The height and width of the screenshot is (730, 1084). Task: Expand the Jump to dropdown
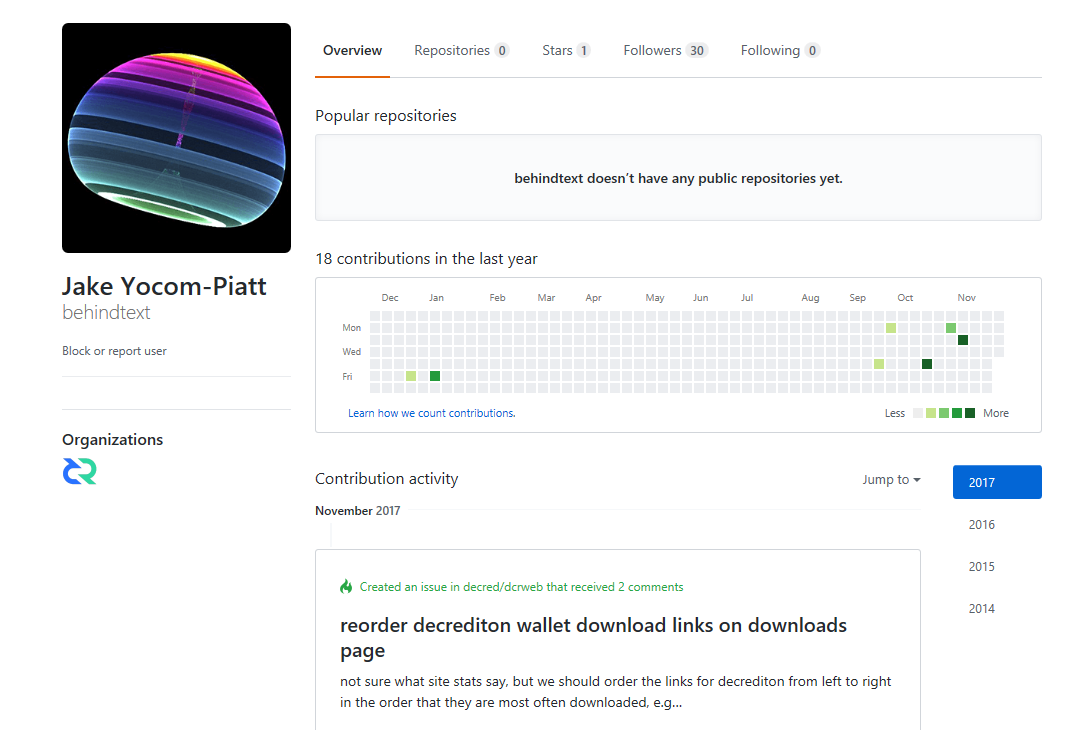click(891, 480)
